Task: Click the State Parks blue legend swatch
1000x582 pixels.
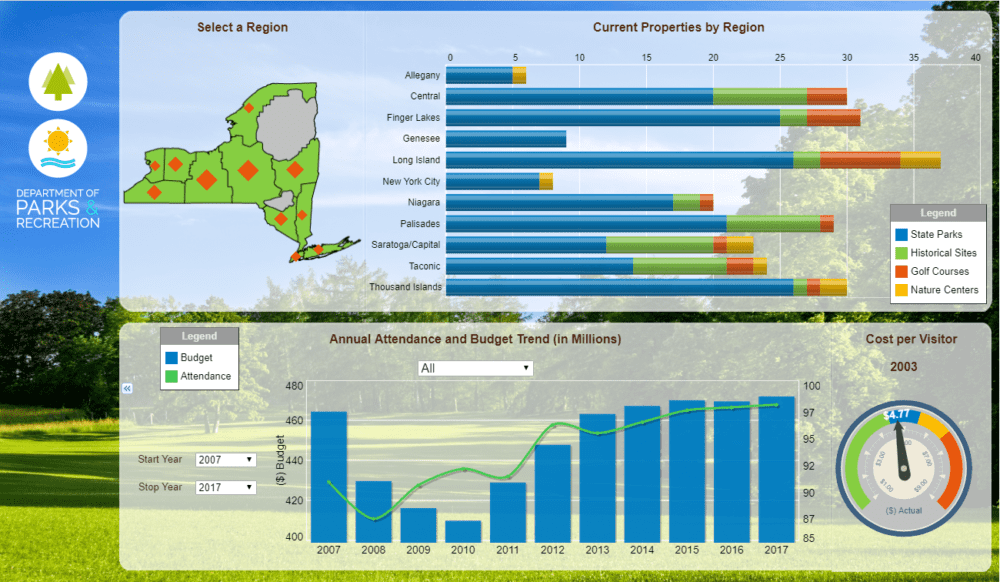Action: tap(900, 234)
